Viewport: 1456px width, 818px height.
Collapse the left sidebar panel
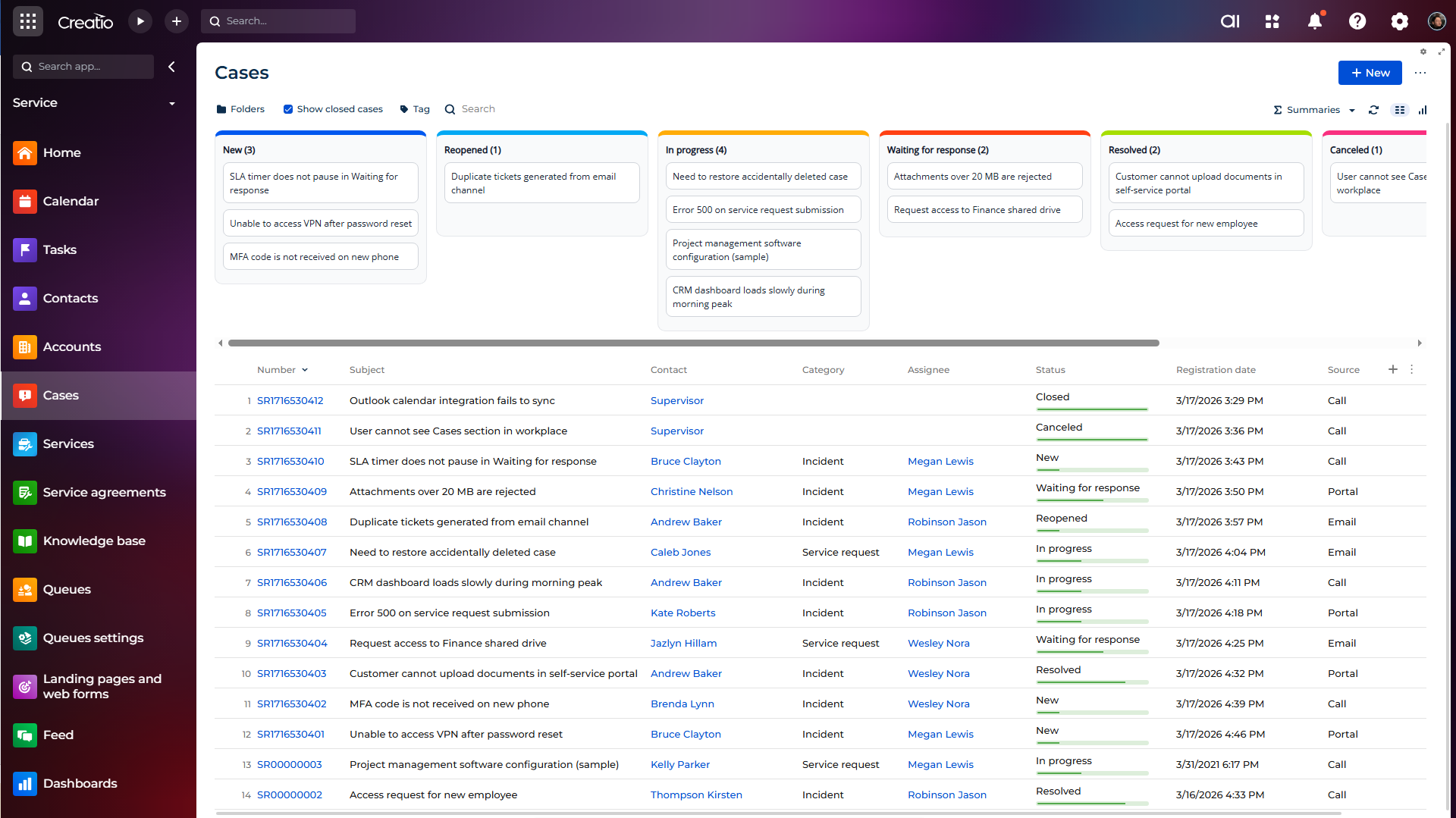click(172, 67)
